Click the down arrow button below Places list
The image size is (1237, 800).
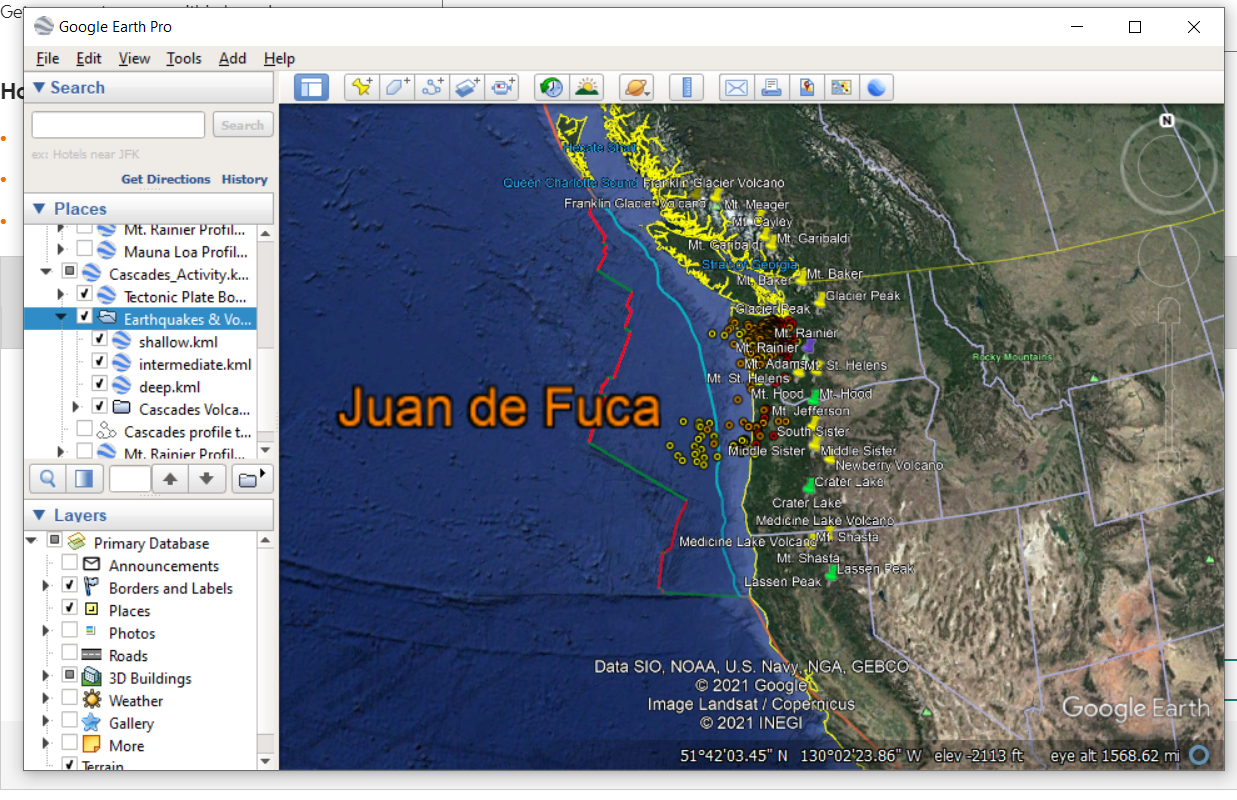point(206,479)
